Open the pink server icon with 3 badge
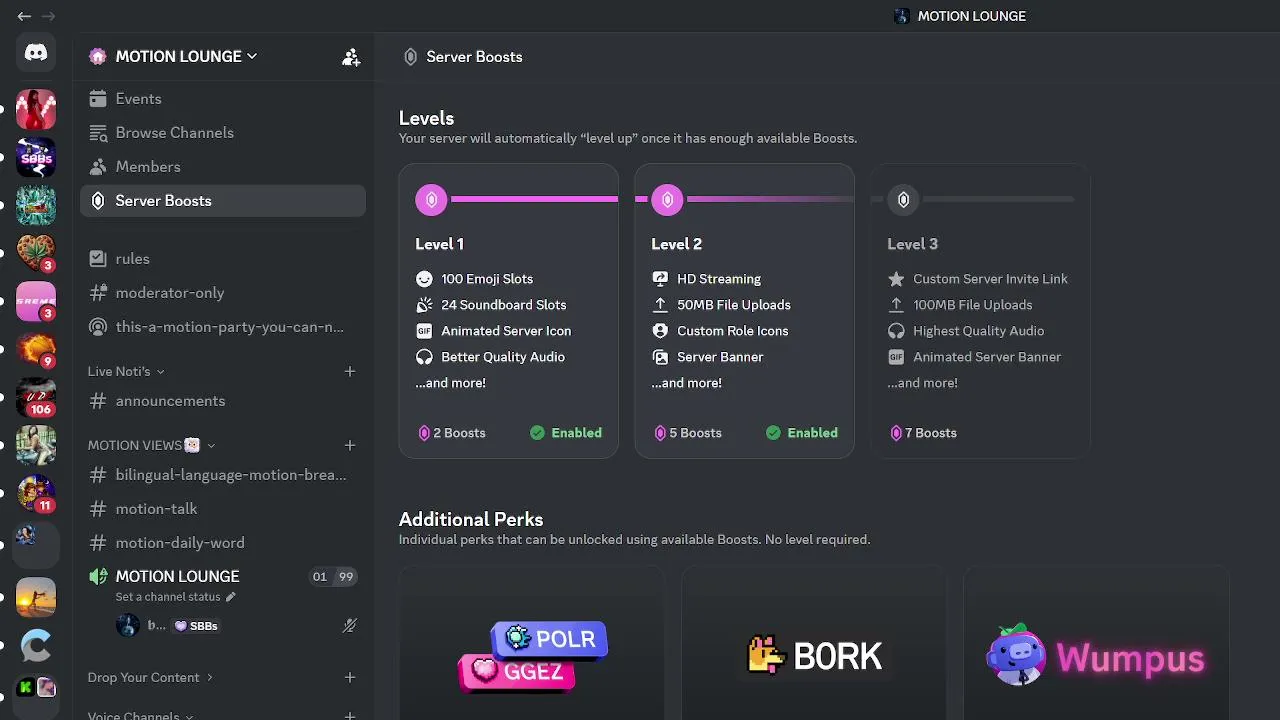Image resolution: width=1280 pixels, height=720 pixels. point(36,301)
